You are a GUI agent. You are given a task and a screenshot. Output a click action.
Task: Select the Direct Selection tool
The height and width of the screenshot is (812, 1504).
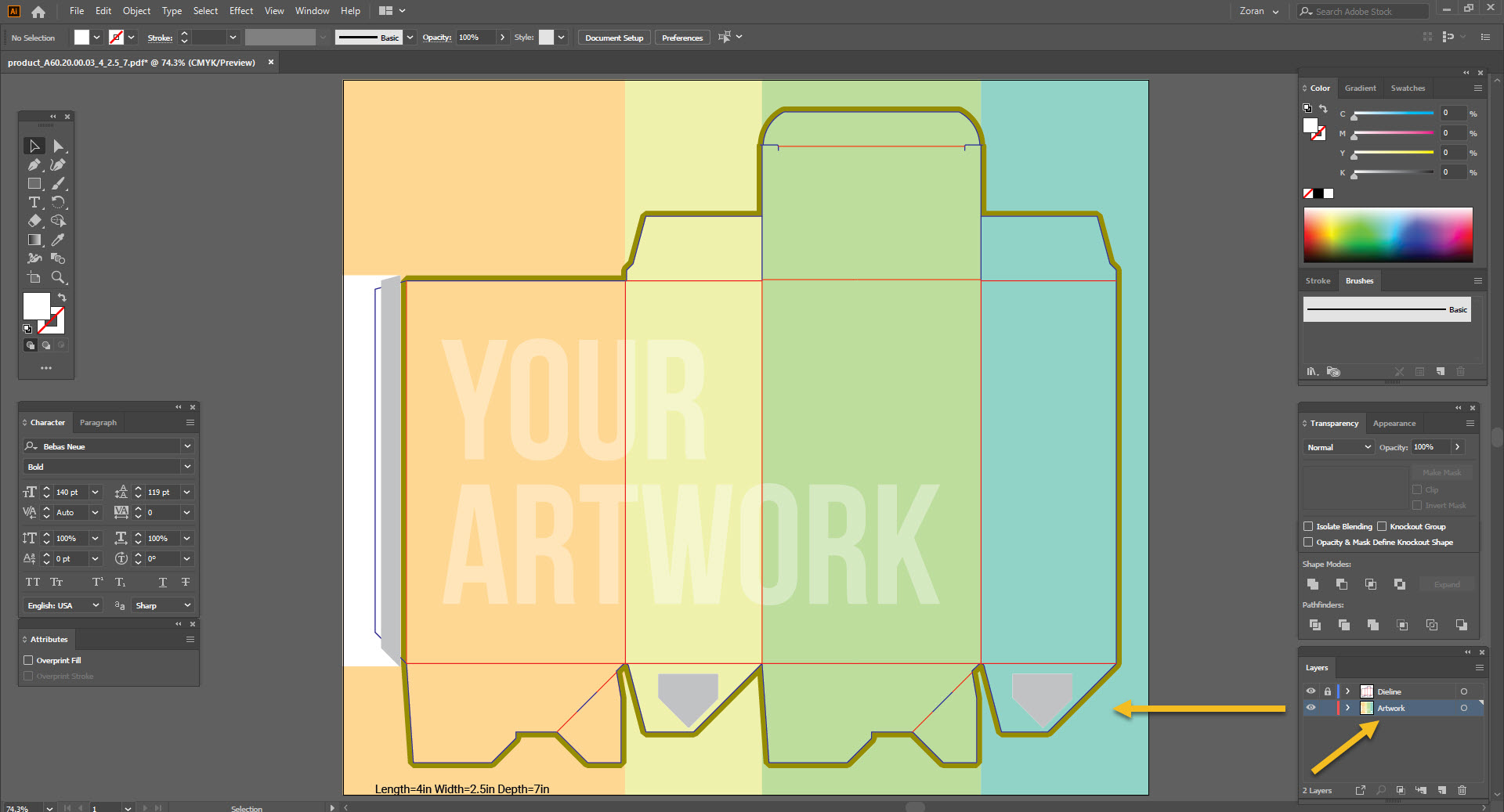[58, 146]
